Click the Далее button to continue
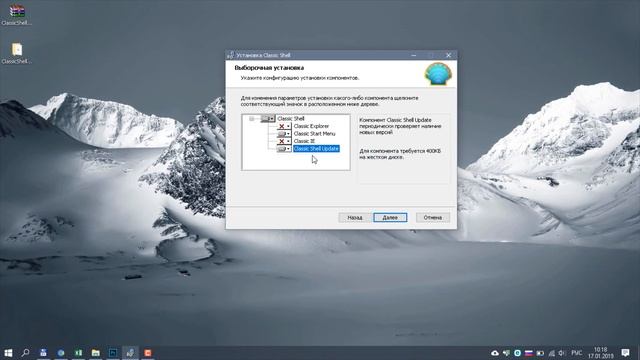The height and width of the screenshot is (360, 640). click(x=390, y=218)
